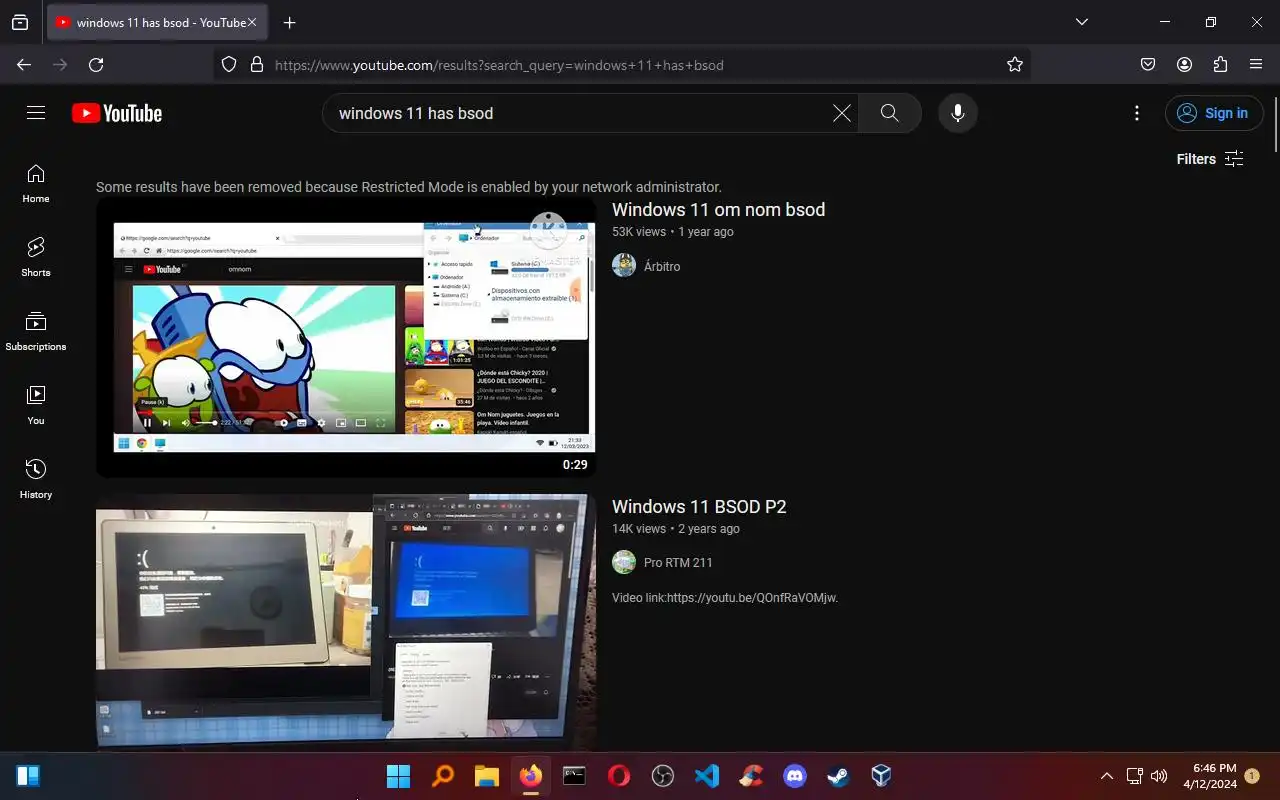1280x800 pixels.
Task: Open search Filters
Action: 1210,159
